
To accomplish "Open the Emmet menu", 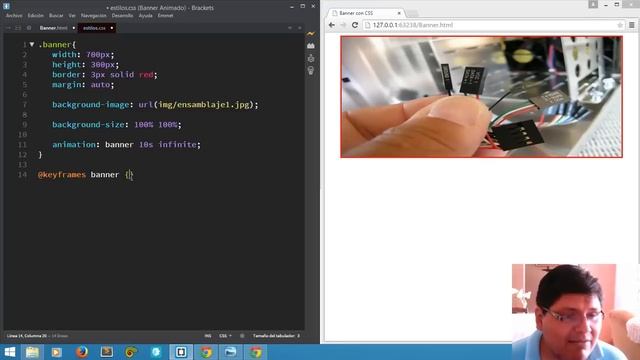I will (165, 16).
